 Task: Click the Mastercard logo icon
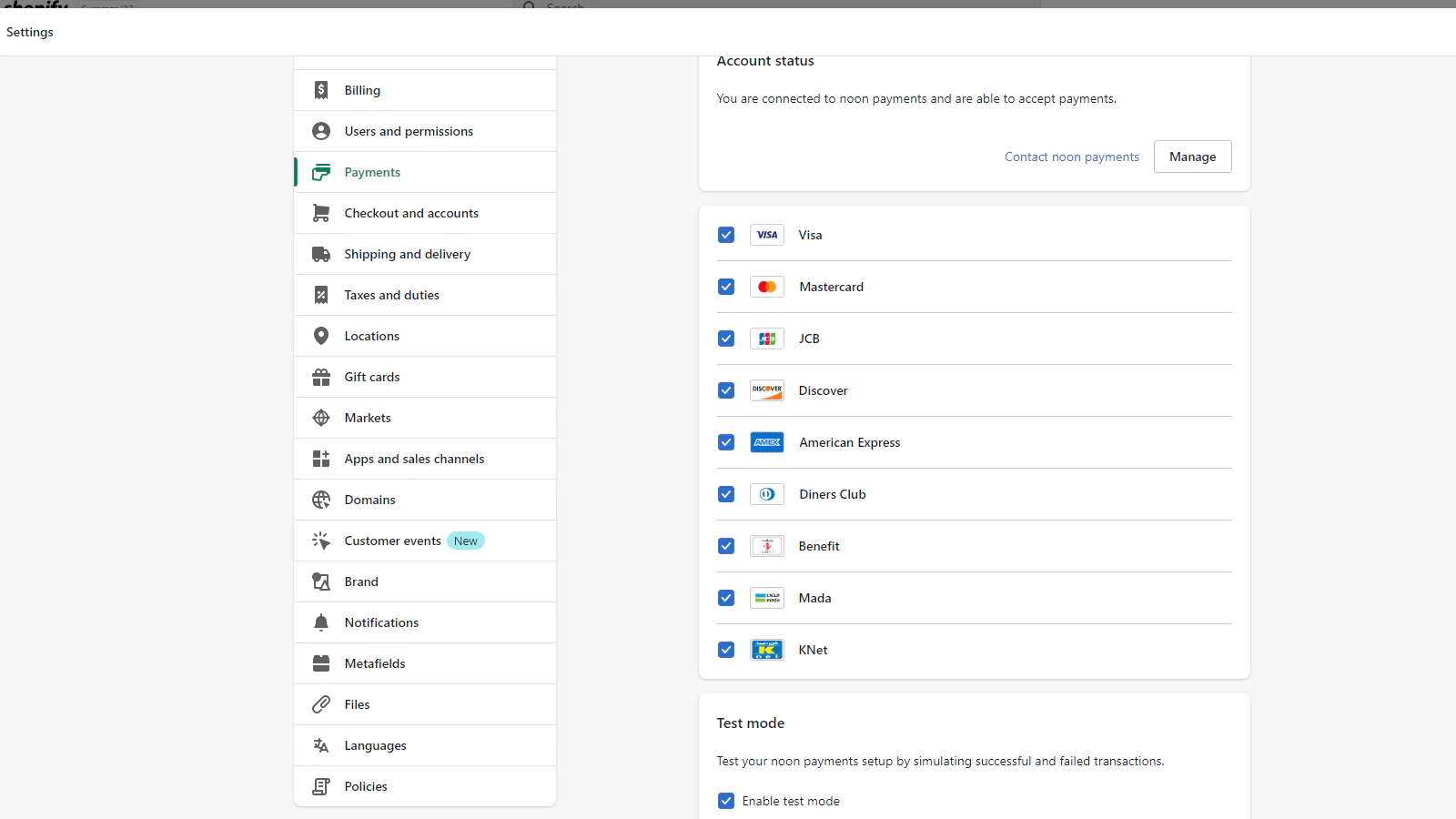coord(767,287)
